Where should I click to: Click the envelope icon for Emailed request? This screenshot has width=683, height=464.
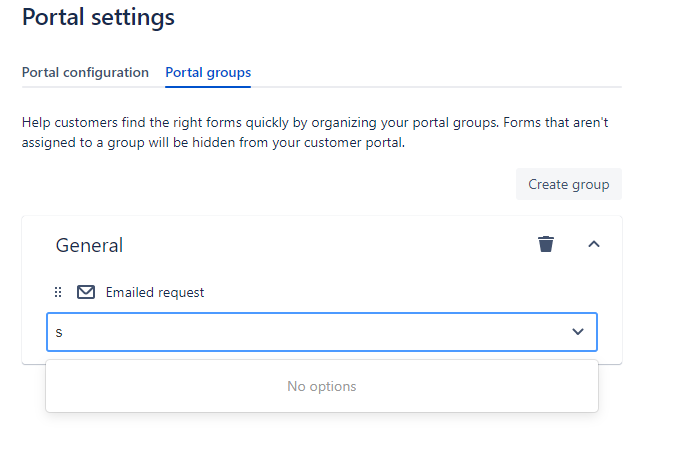click(86, 292)
